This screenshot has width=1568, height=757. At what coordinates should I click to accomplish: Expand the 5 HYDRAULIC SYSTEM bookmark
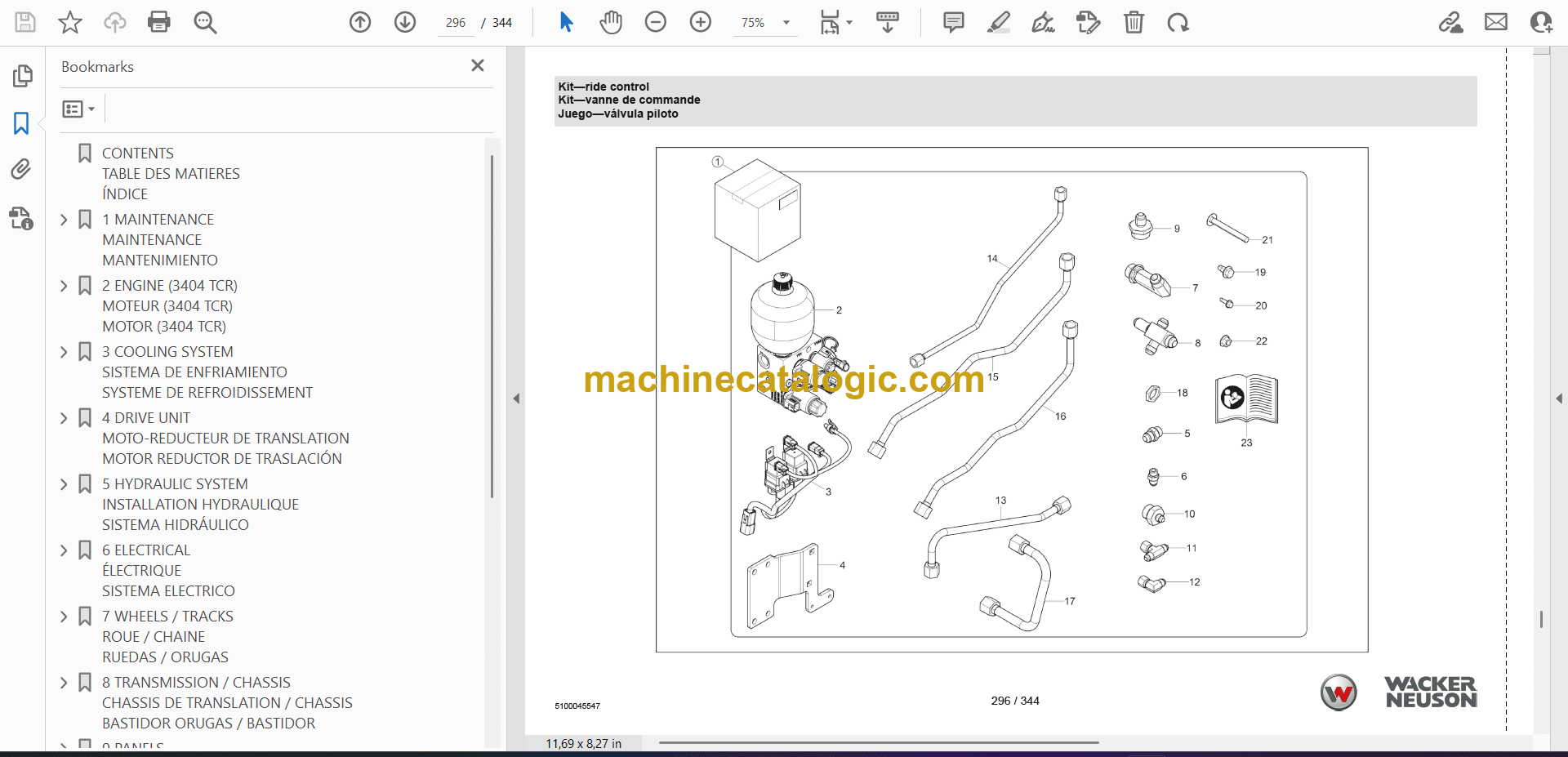64,484
